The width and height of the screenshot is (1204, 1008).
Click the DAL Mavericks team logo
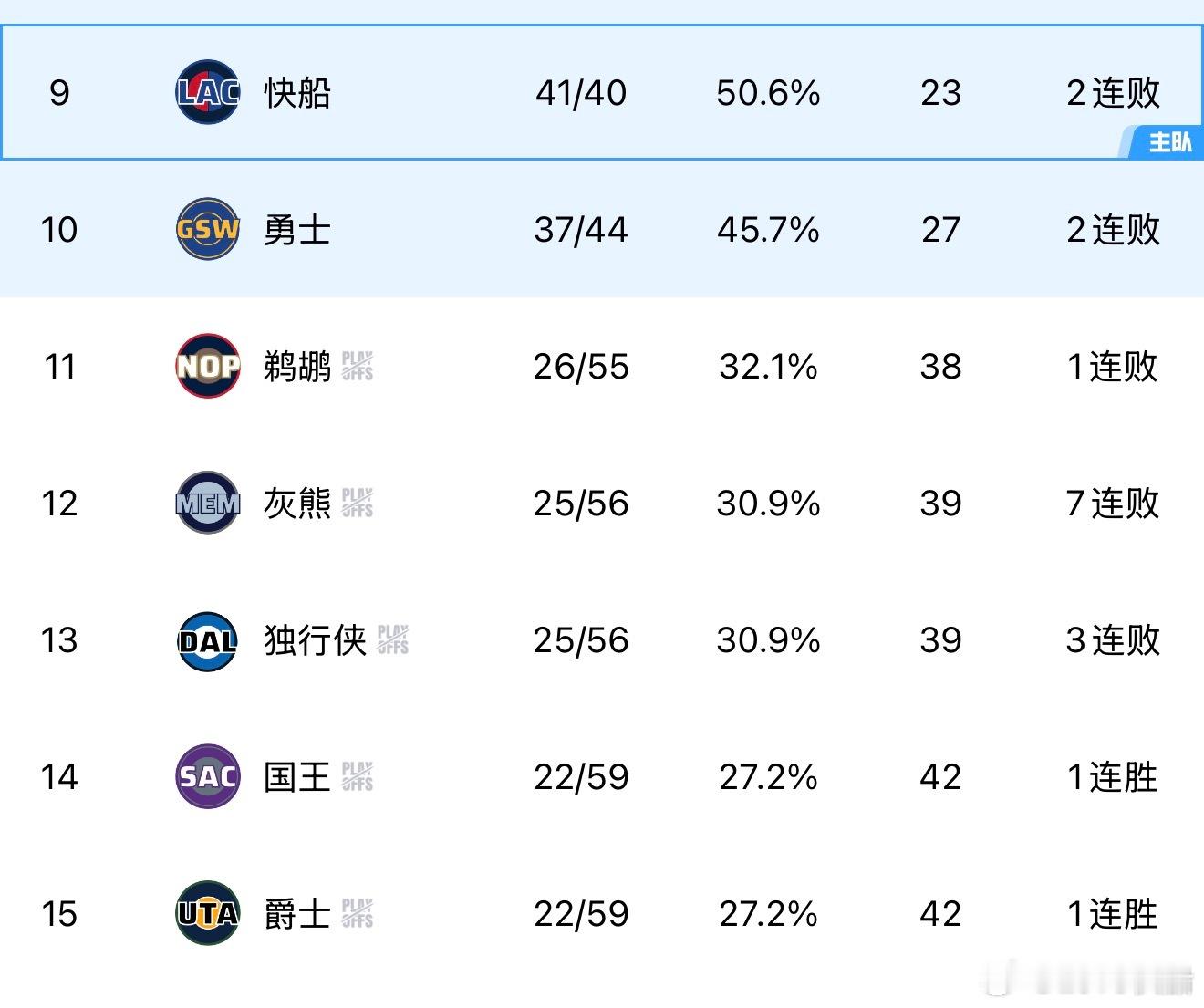pos(206,640)
